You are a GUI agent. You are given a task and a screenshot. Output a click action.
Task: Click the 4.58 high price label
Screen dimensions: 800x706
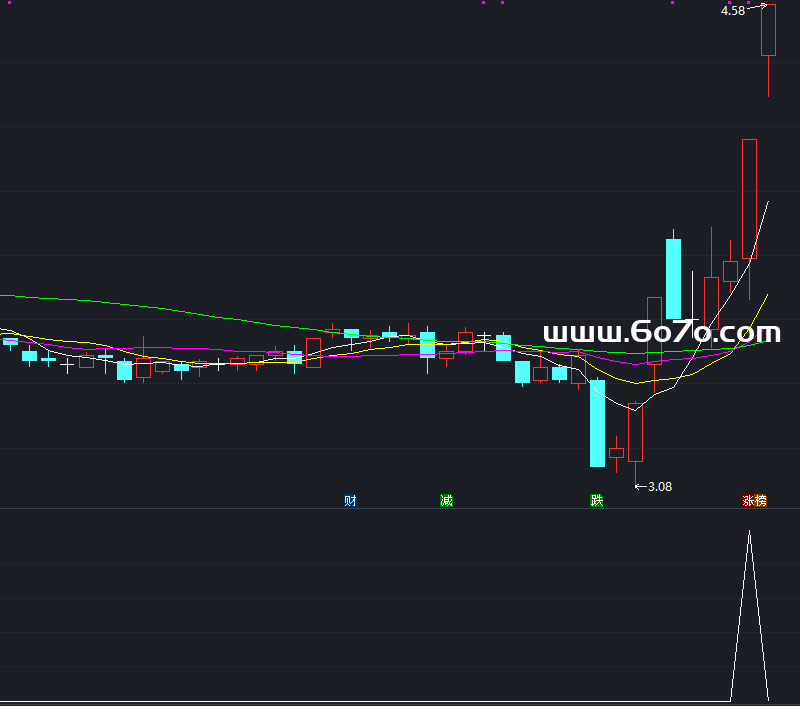click(733, 11)
